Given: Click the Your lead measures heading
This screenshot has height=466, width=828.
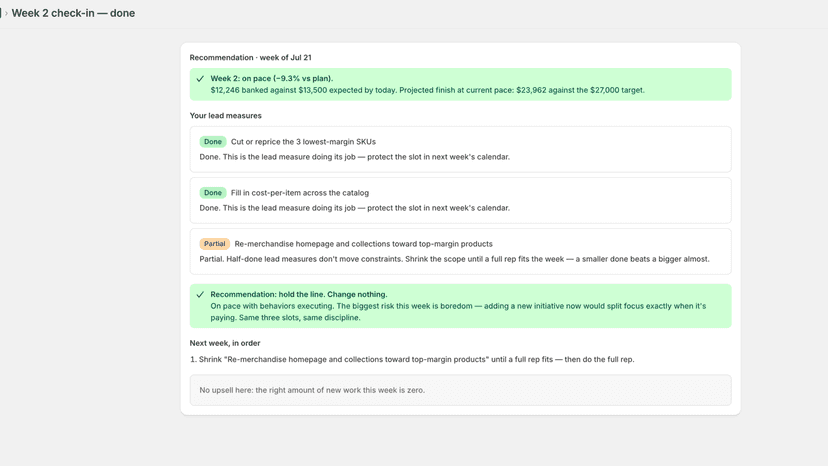Looking at the screenshot, I should pos(225,115).
